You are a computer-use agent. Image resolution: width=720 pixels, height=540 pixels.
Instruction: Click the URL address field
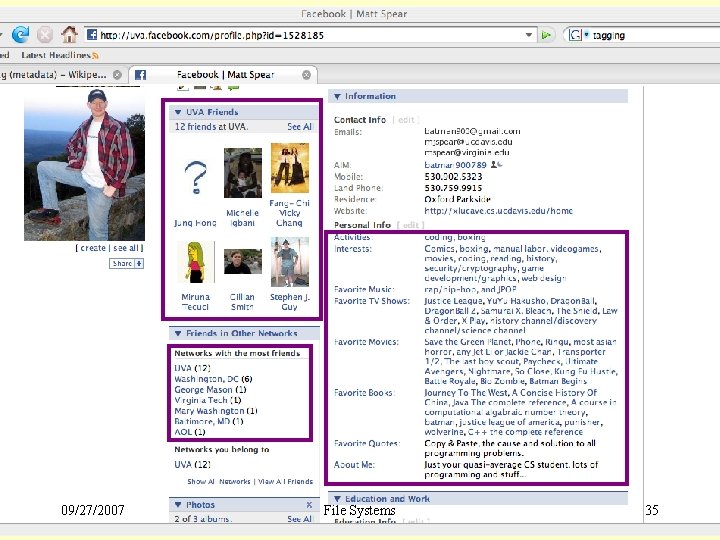coord(311,35)
